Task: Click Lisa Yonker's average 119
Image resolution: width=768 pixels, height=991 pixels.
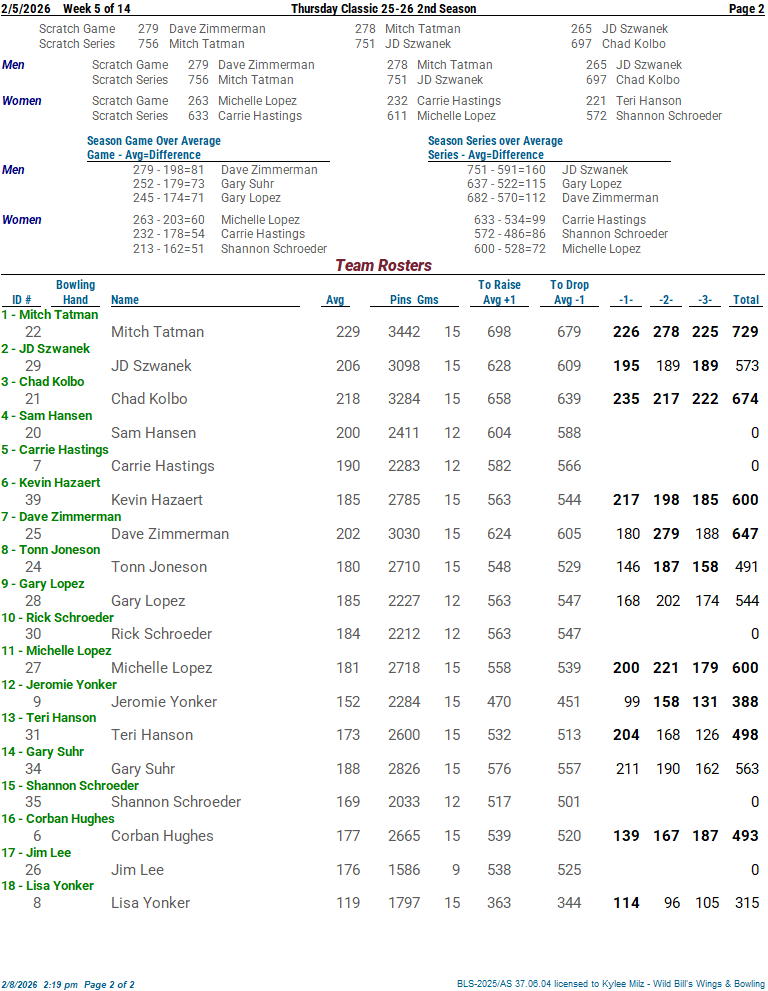Action: pyautogui.click(x=348, y=903)
